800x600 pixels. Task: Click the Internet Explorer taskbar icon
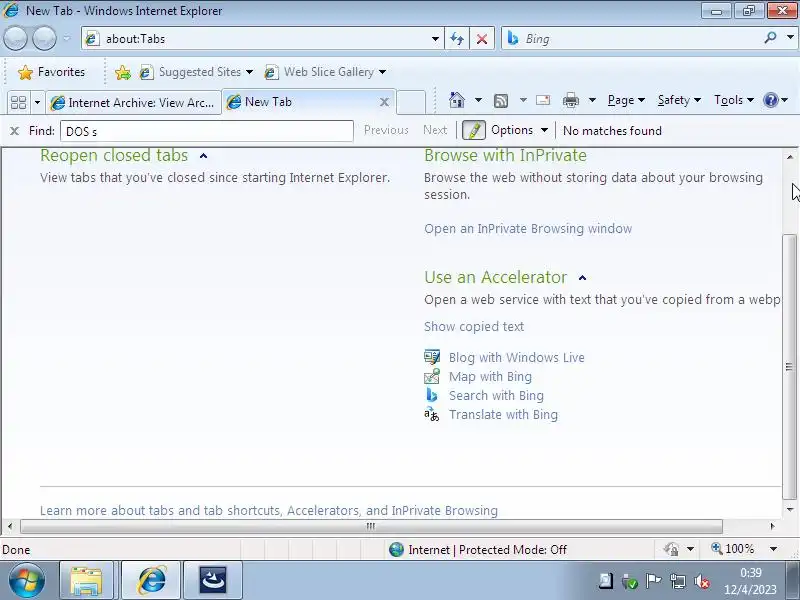pos(151,581)
